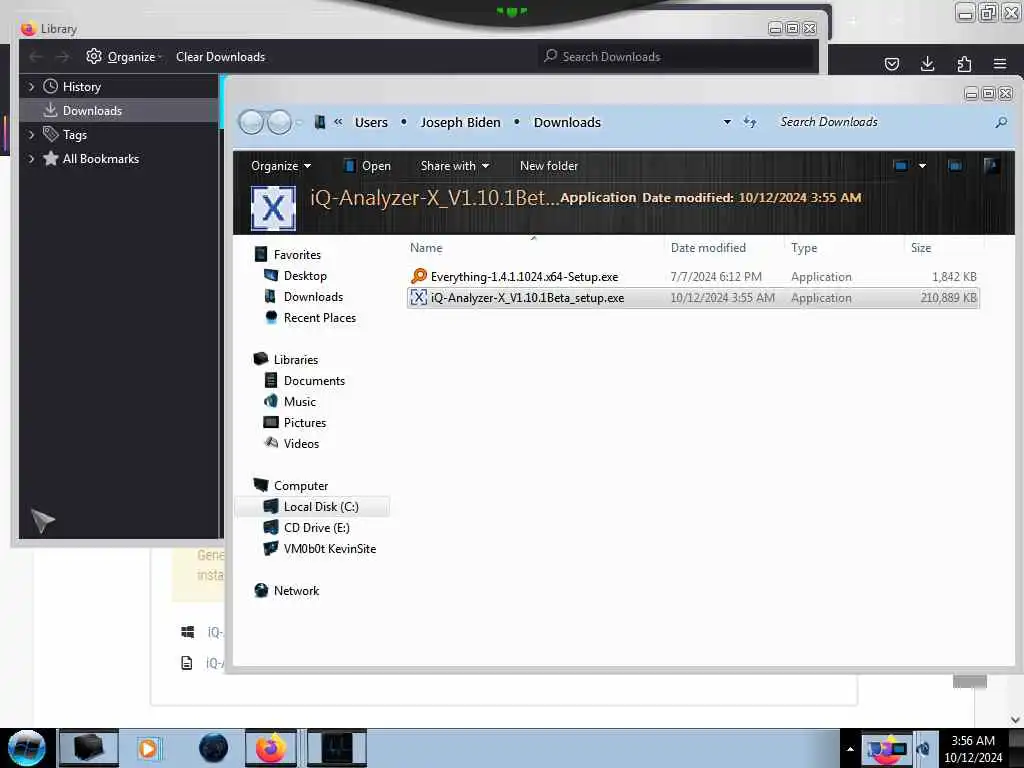This screenshot has height=768, width=1024.
Task: Open Firefox downloads panel arrow icon
Action: [927, 63]
